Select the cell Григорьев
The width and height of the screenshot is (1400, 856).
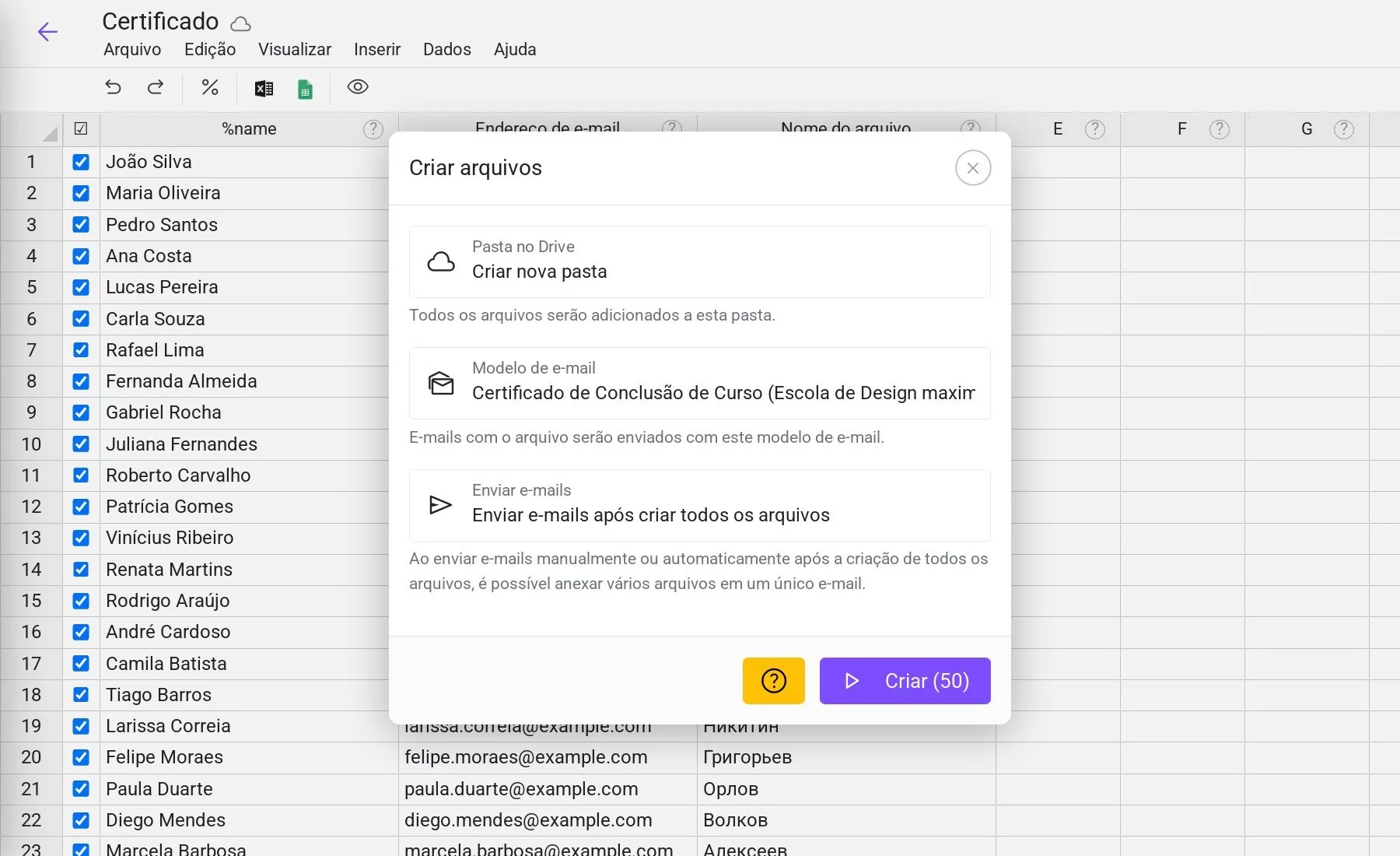click(x=846, y=757)
